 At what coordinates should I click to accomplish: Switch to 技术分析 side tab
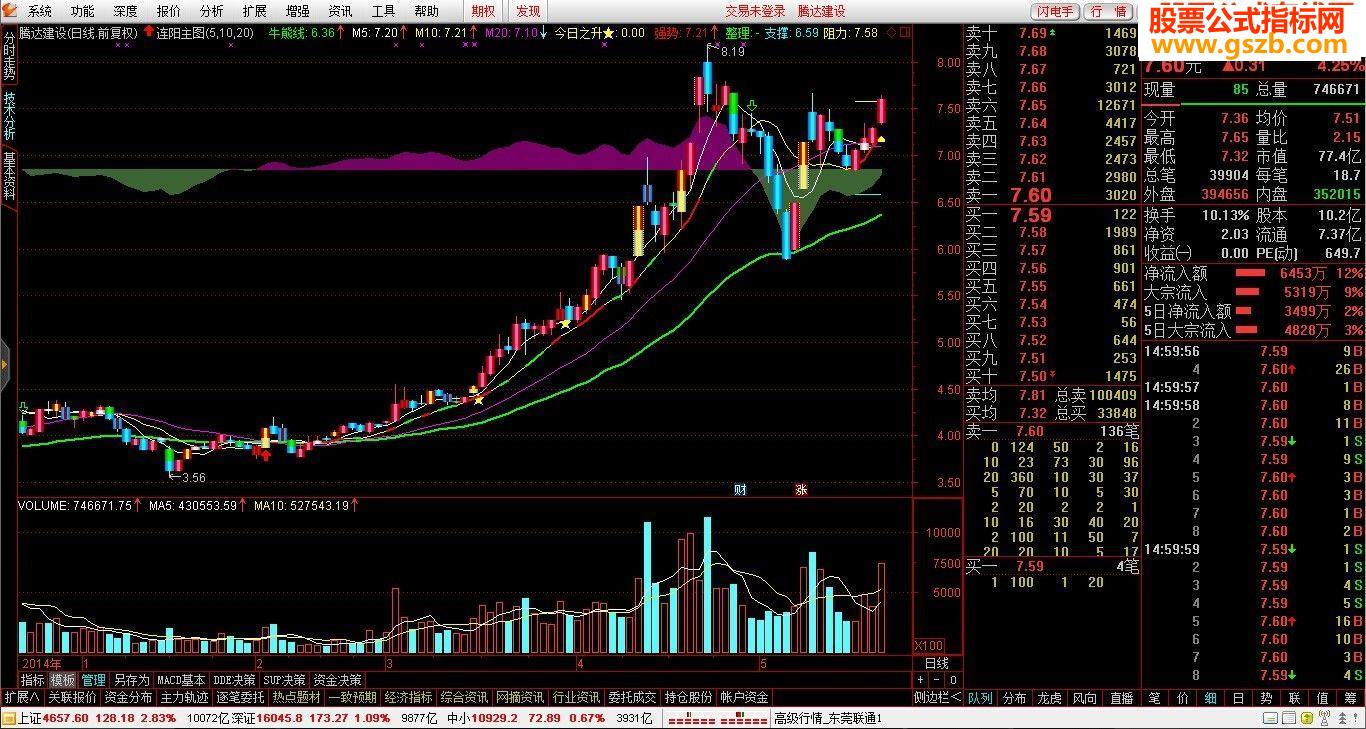9,117
